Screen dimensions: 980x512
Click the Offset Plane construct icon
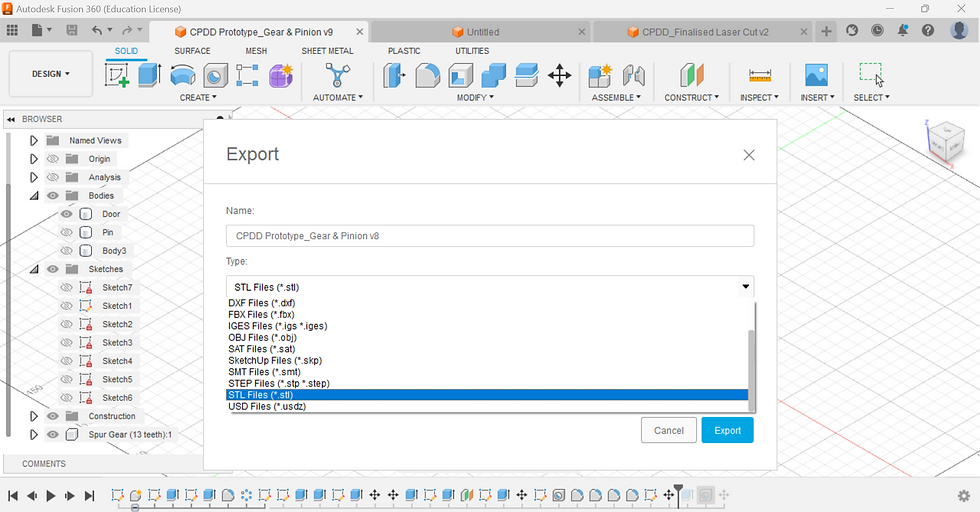[x=691, y=76]
